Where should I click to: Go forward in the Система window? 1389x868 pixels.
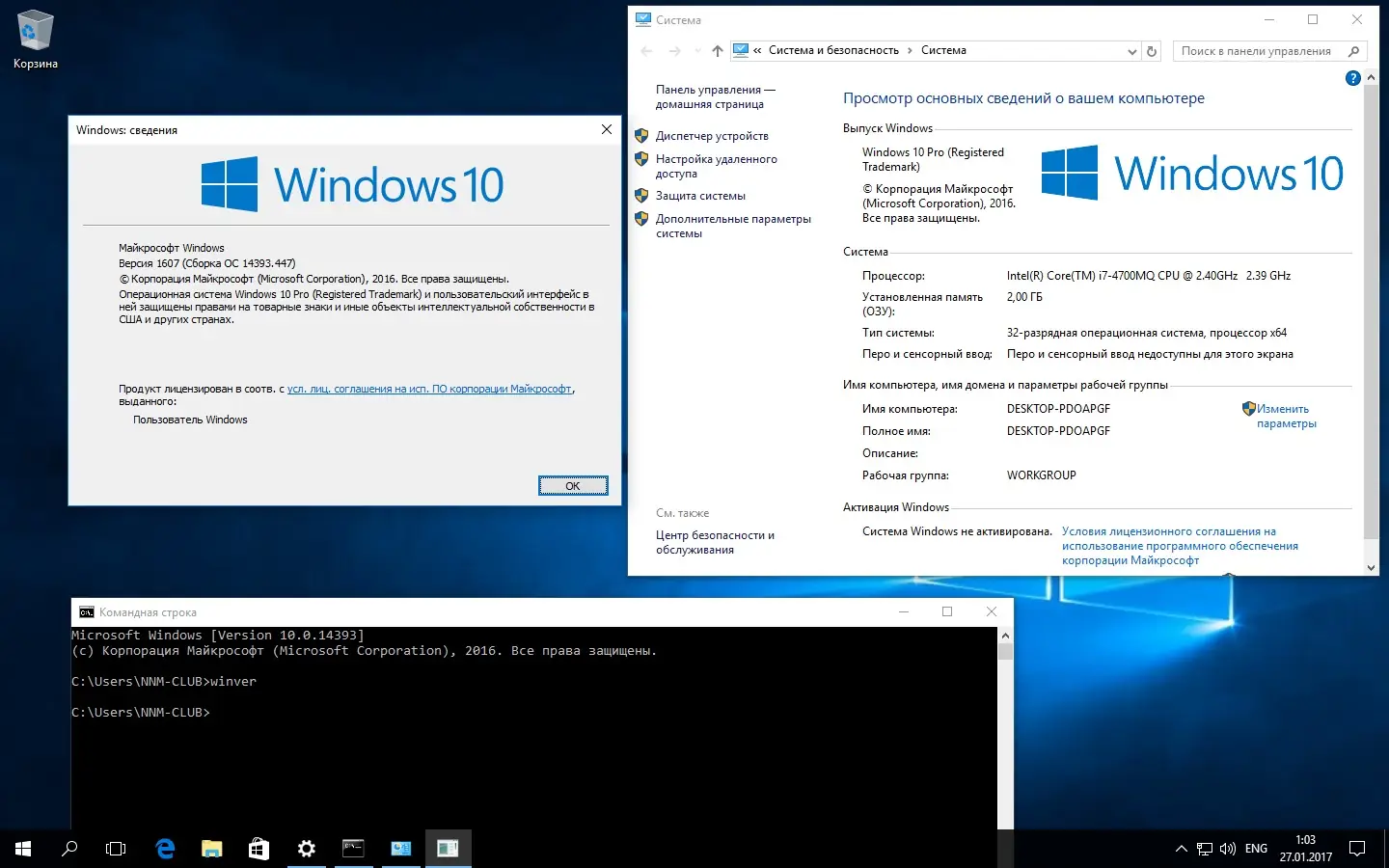pyautogui.click(x=675, y=51)
